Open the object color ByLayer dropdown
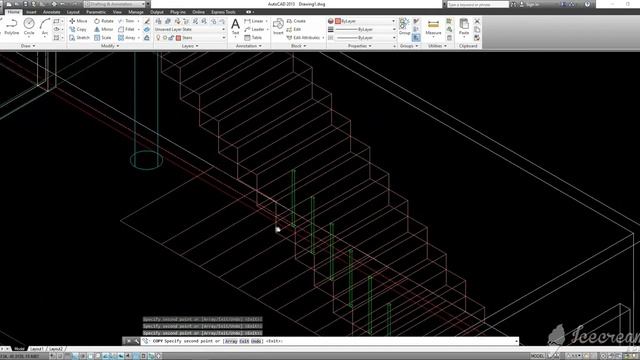 (365, 21)
